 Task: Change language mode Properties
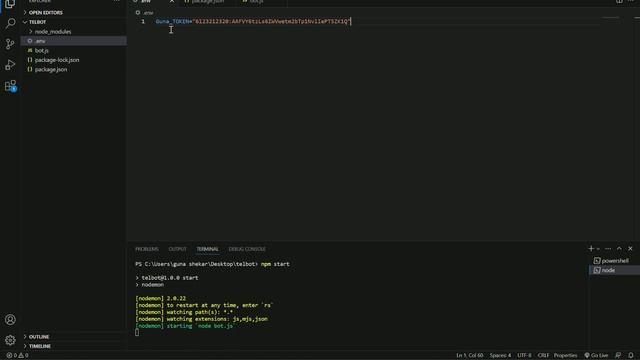(565, 356)
